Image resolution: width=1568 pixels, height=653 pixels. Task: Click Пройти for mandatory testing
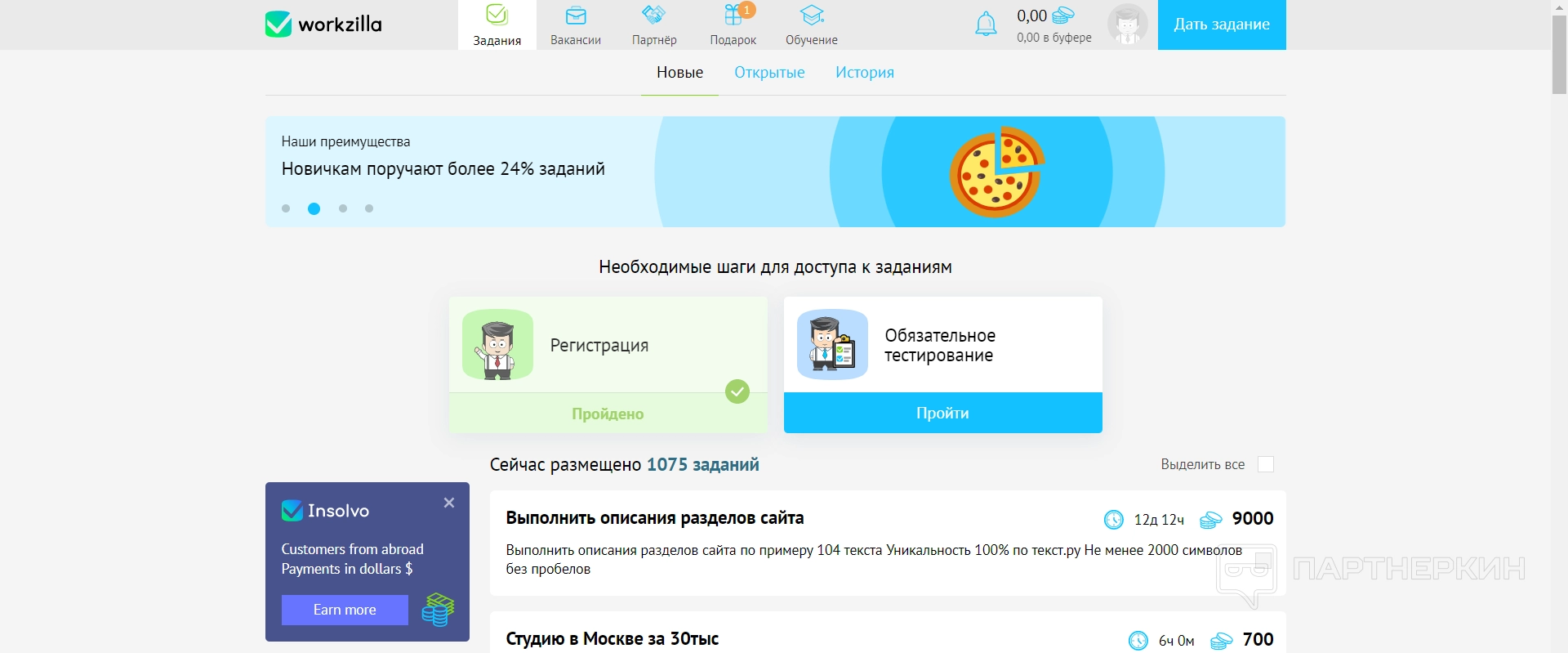pyautogui.click(x=943, y=413)
